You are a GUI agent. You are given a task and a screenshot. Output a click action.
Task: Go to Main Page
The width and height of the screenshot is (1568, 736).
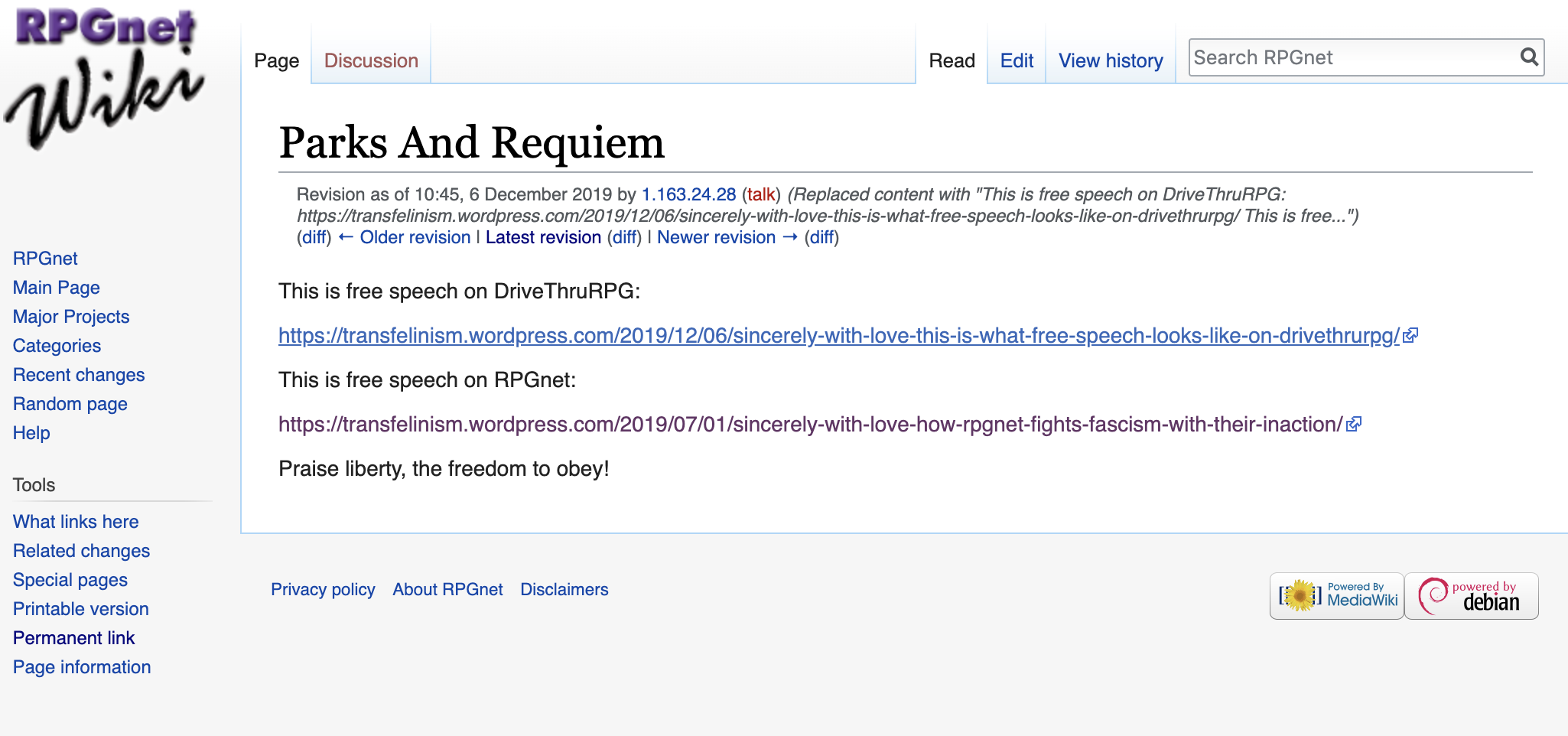coord(57,288)
